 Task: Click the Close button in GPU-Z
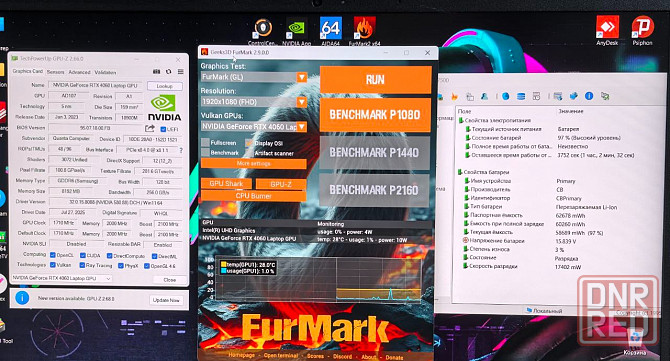click(170, 279)
